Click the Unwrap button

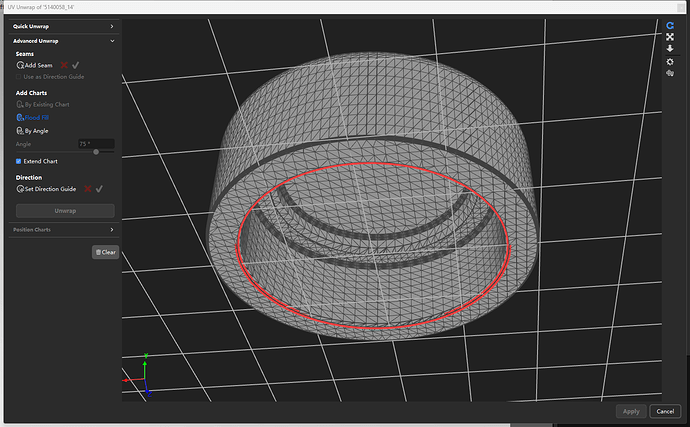[65, 211]
